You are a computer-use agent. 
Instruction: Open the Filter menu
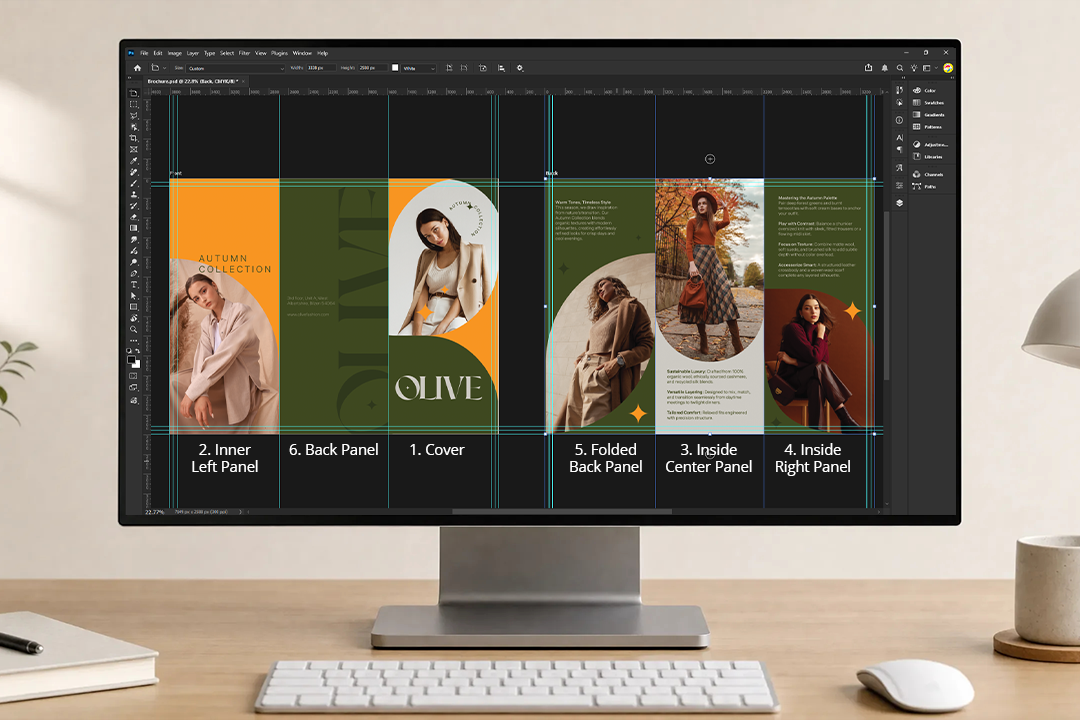(x=245, y=53)
